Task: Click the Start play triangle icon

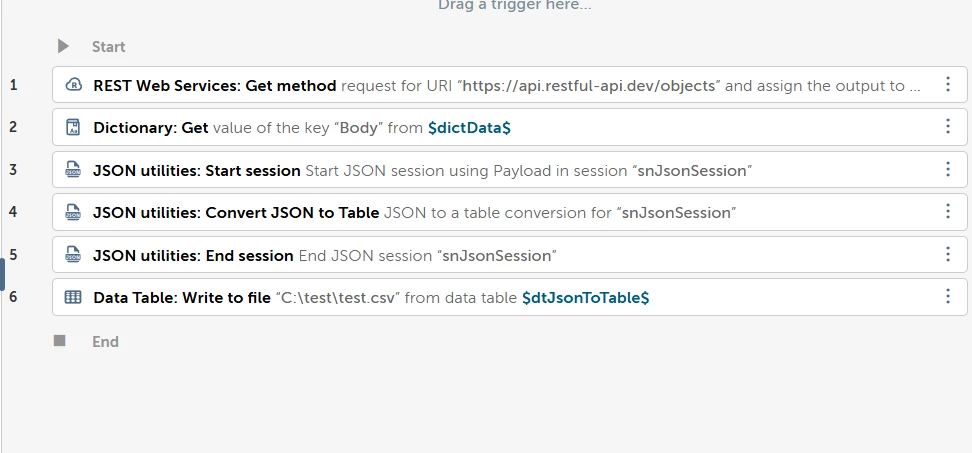Action: click(63, 46)
